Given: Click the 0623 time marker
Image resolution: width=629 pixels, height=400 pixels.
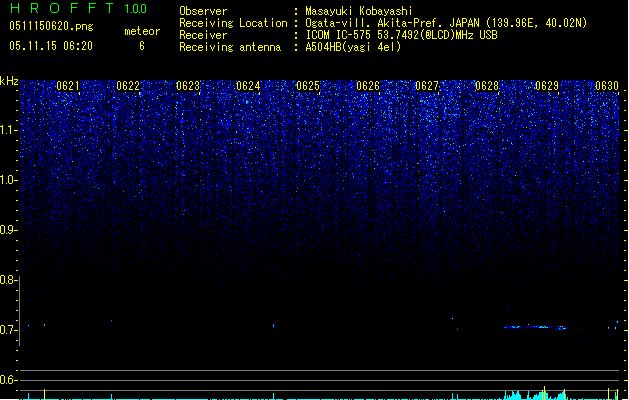Looking at the screenshot, I should click(188, 86).
